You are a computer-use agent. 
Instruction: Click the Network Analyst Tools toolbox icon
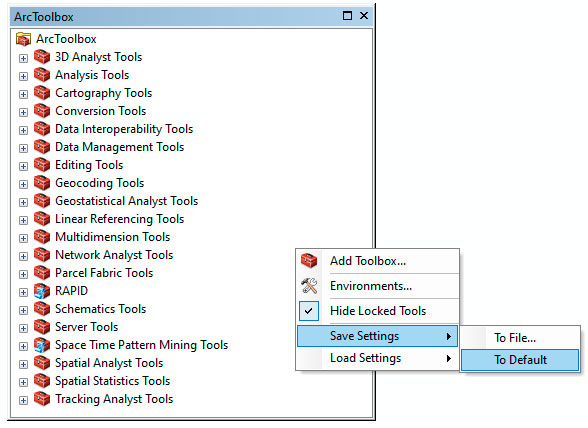click(x=42, y=255)
